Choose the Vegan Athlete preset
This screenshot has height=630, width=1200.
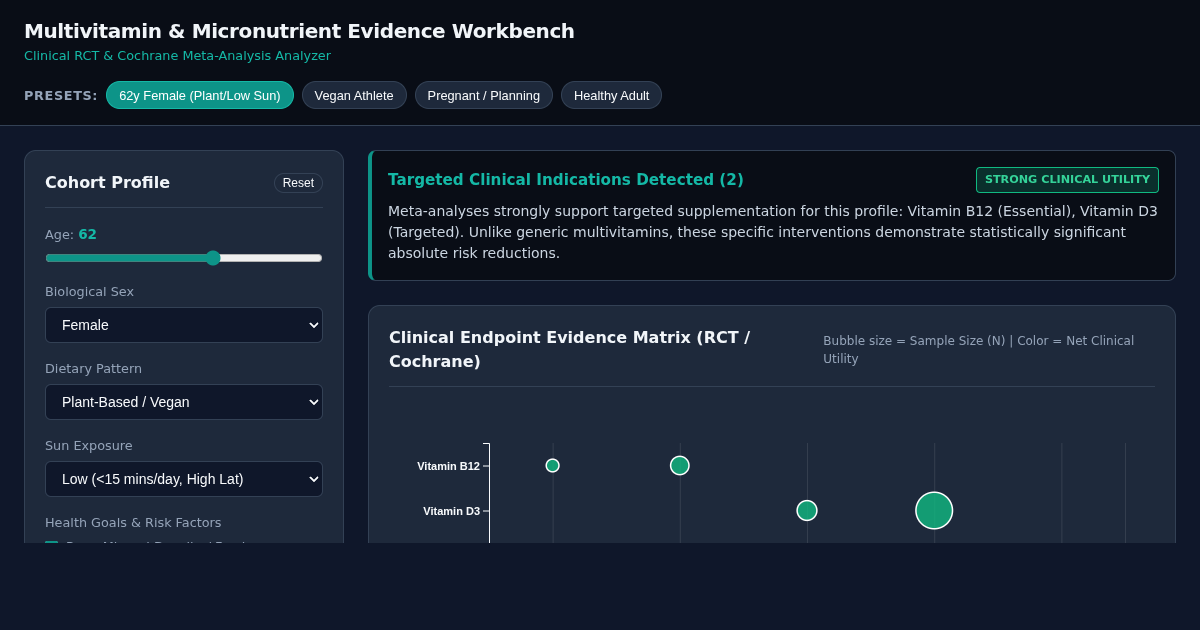pyautogui.click(x=354, y=95)
